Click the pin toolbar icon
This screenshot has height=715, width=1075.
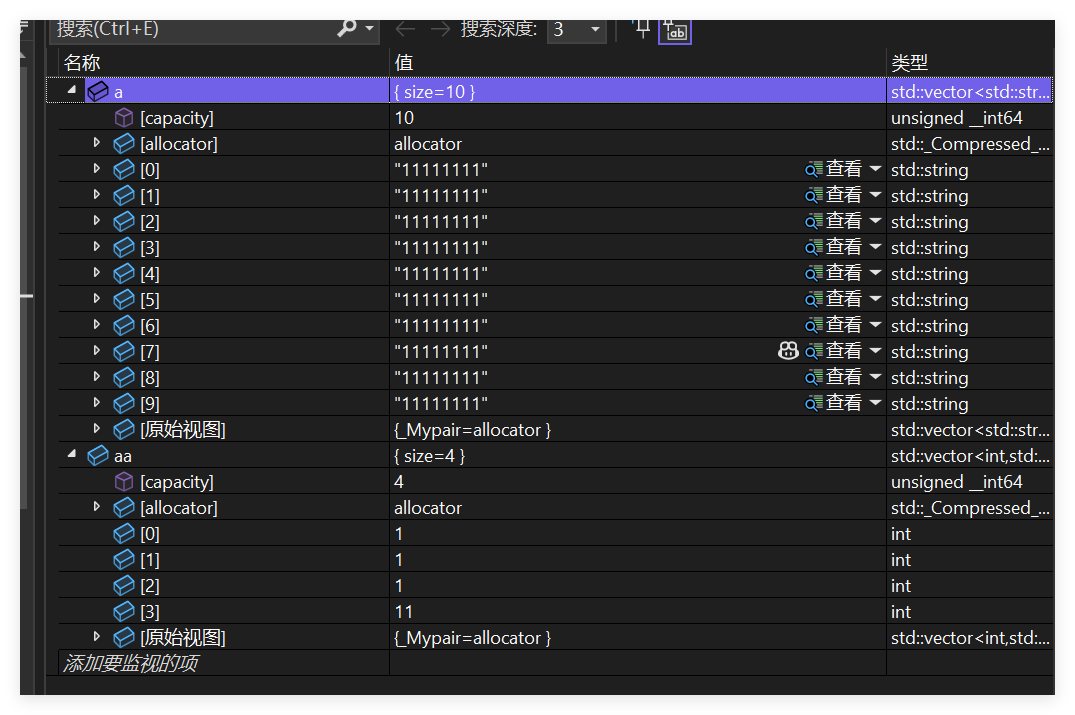(642, 28)
